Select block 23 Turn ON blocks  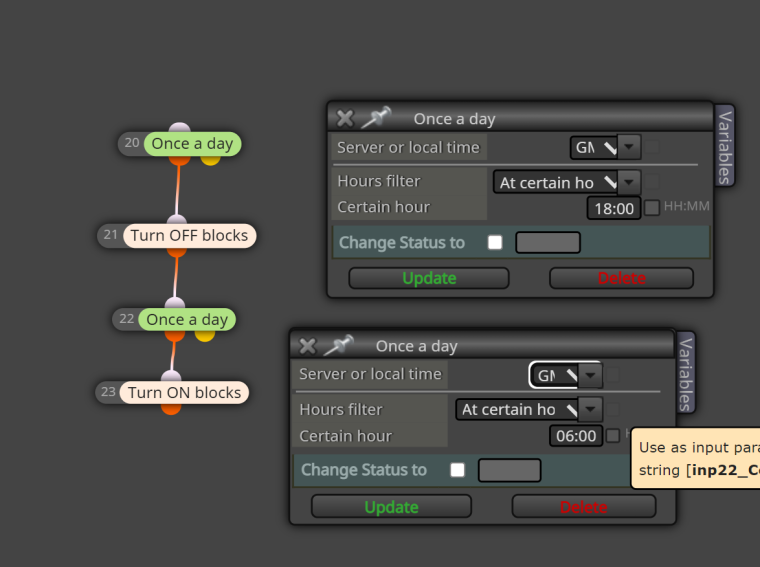click(x=184, y=393)
